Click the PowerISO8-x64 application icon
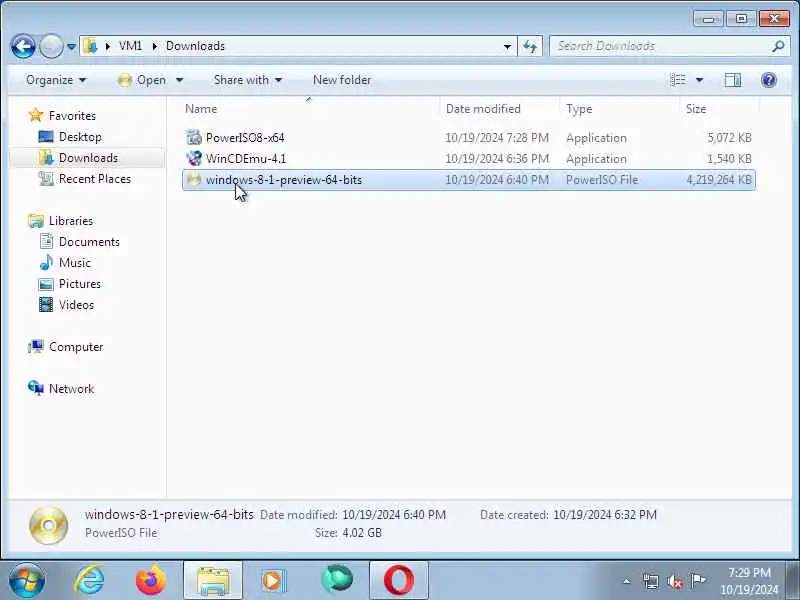Screen dimensions: 800x600 pyautogui.click(x=194, y=137)
